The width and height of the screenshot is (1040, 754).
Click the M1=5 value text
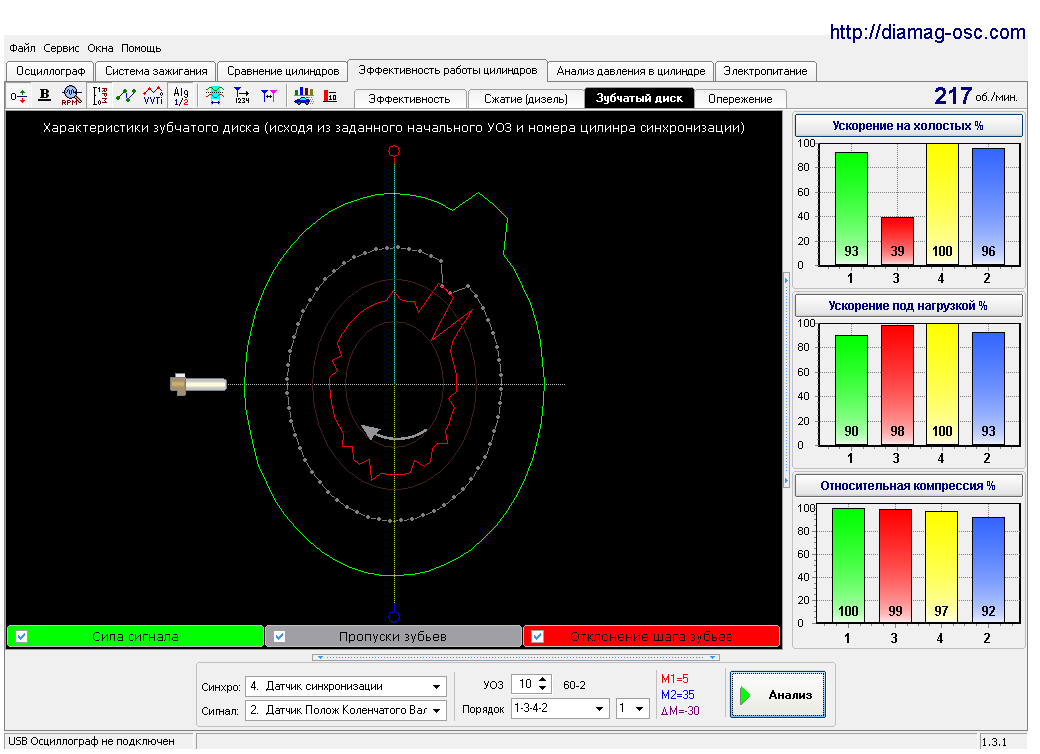[x=675, y=679]
